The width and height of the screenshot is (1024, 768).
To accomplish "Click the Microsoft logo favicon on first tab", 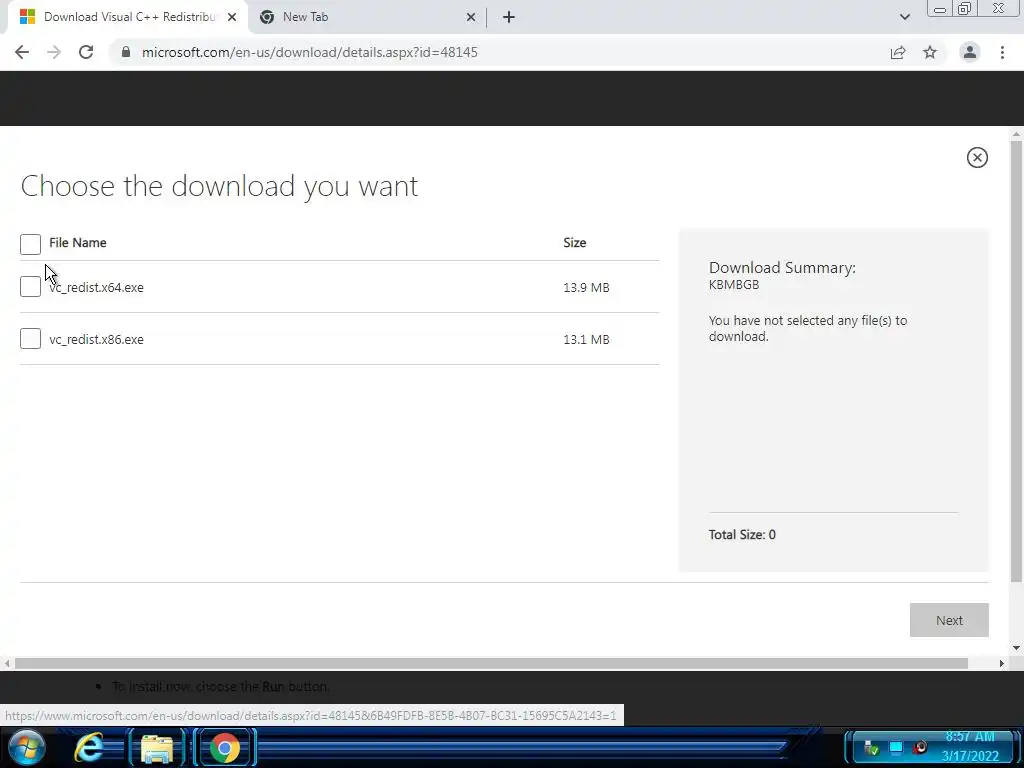I will (27, 17).
